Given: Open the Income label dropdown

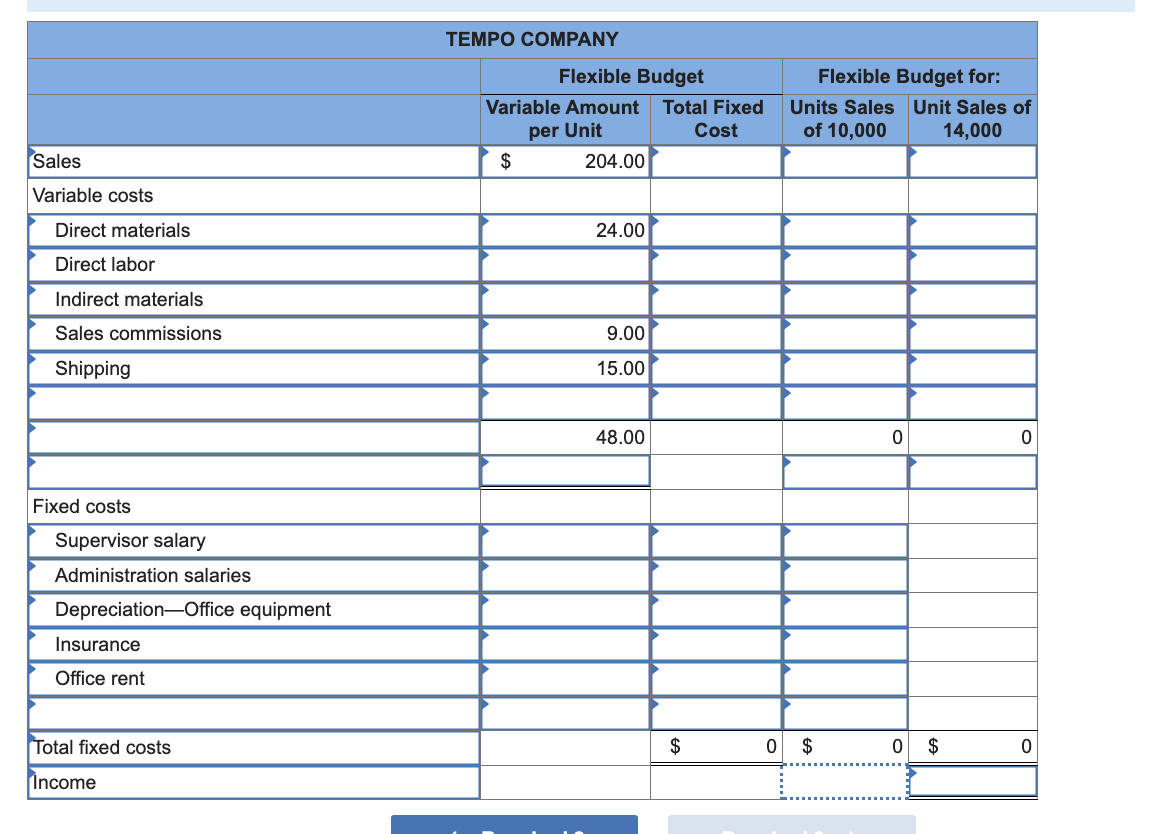Looking at the screenshot, I should pos(254,782).
